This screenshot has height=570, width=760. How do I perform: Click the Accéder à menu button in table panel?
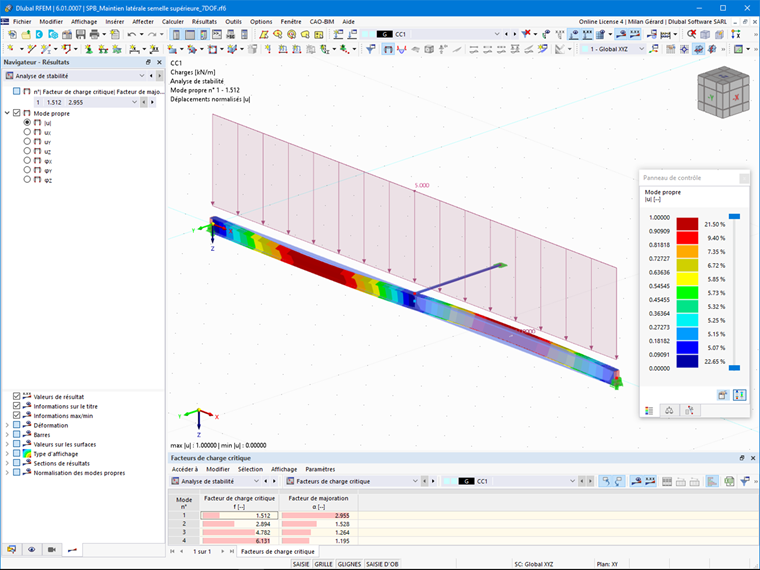pos(185,469)
